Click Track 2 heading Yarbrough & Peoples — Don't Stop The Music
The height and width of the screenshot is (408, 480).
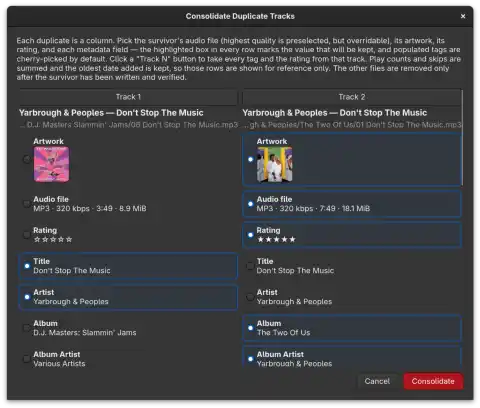tap(335, 113)
